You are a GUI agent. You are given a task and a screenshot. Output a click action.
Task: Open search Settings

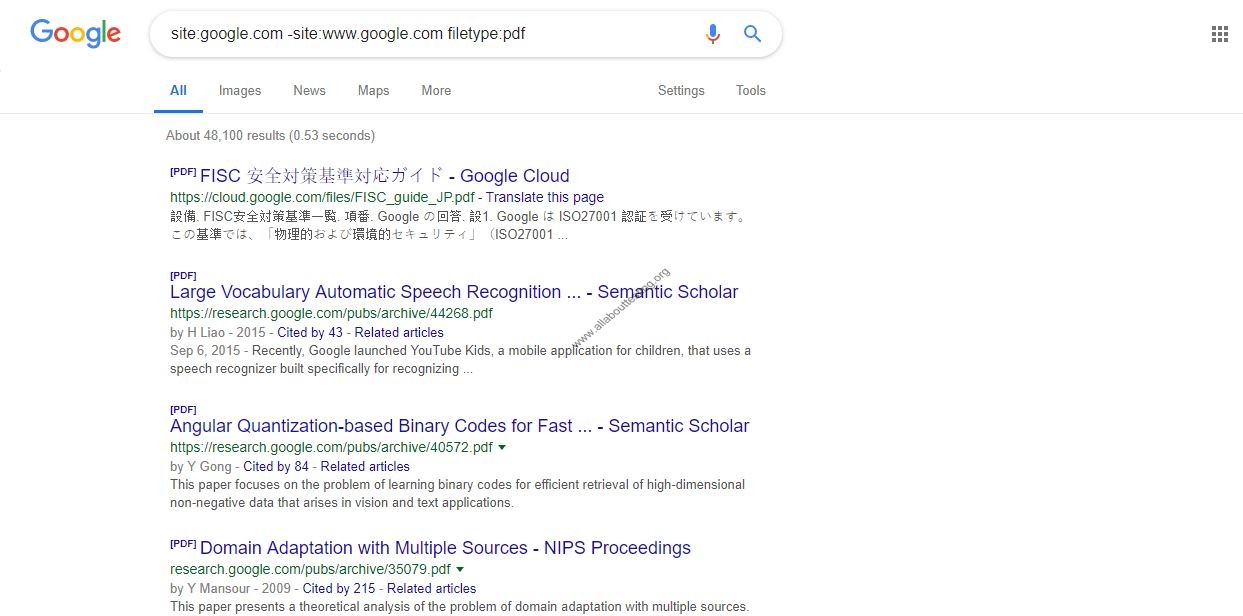coord(681,90)
